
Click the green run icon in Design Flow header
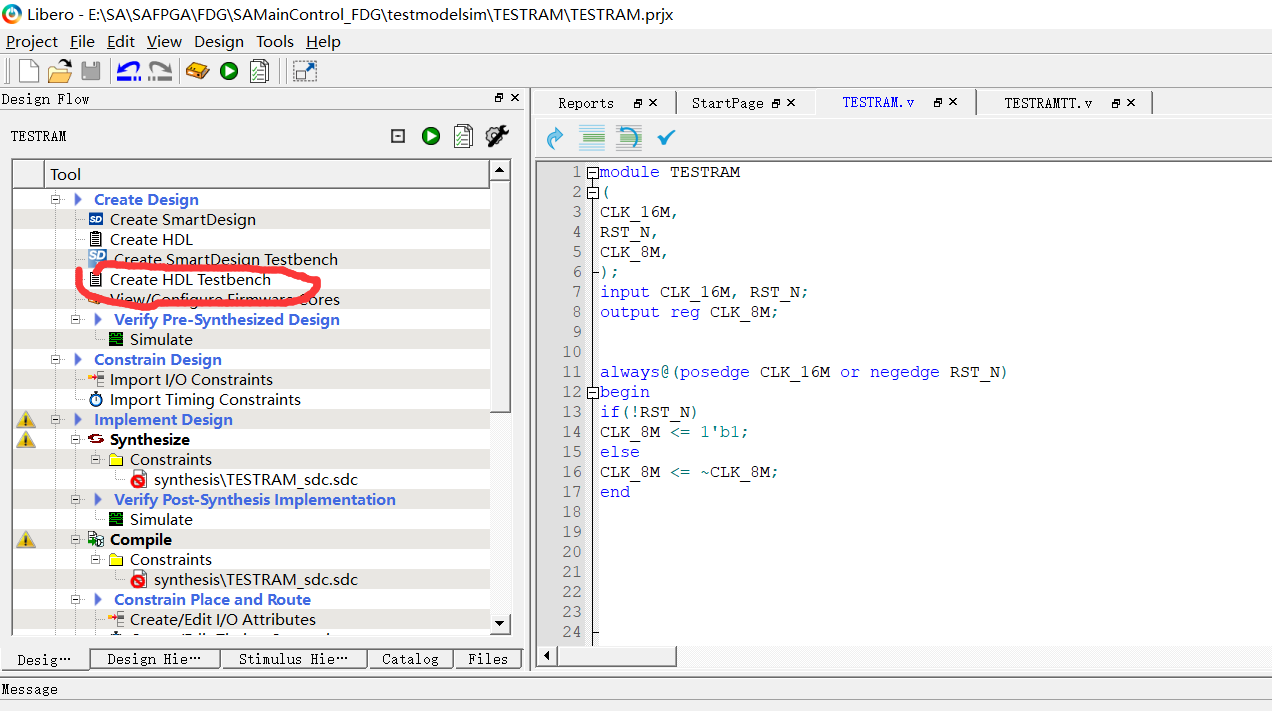coord(431,136)
